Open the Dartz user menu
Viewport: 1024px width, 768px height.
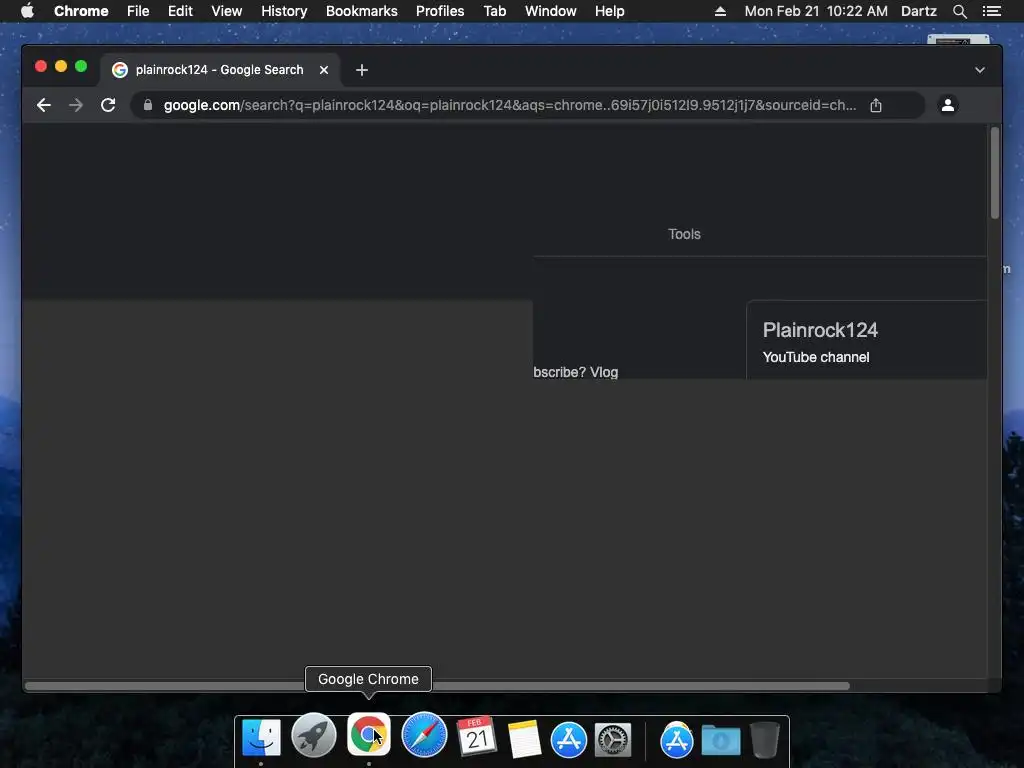(x=918, y=11)
